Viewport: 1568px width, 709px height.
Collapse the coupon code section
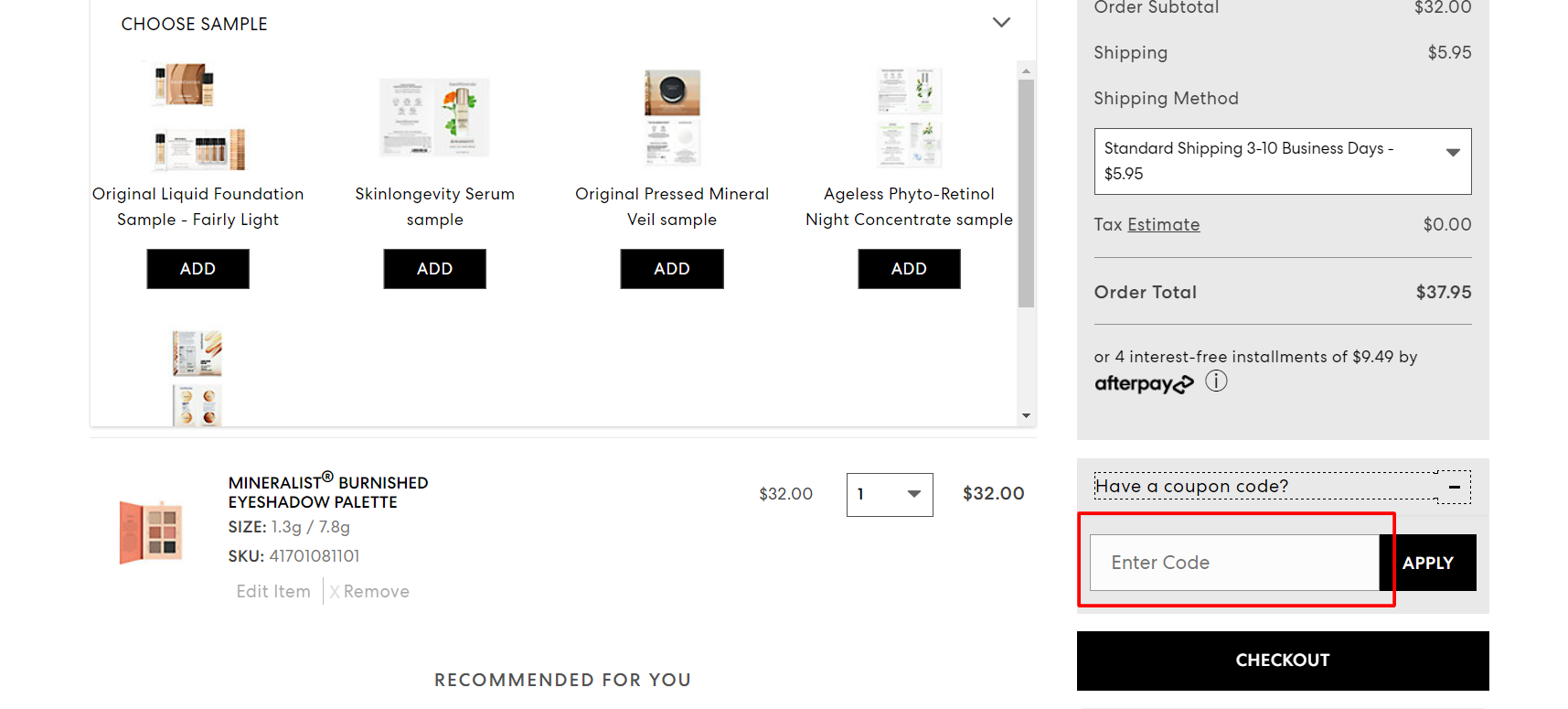tap(1454, 487)
